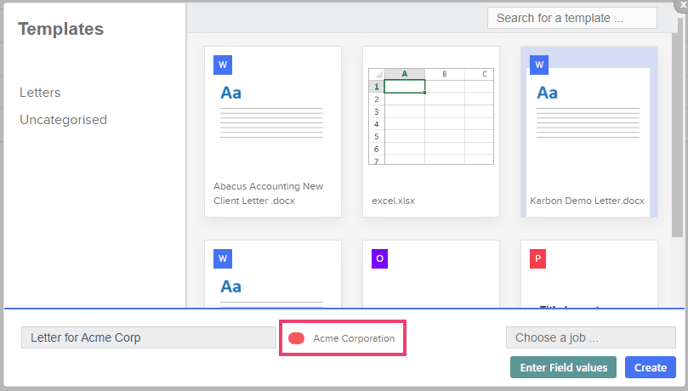Open the Uncategorised template category
The height and width of the screenshot is (391, 688).
coord(63,120)
